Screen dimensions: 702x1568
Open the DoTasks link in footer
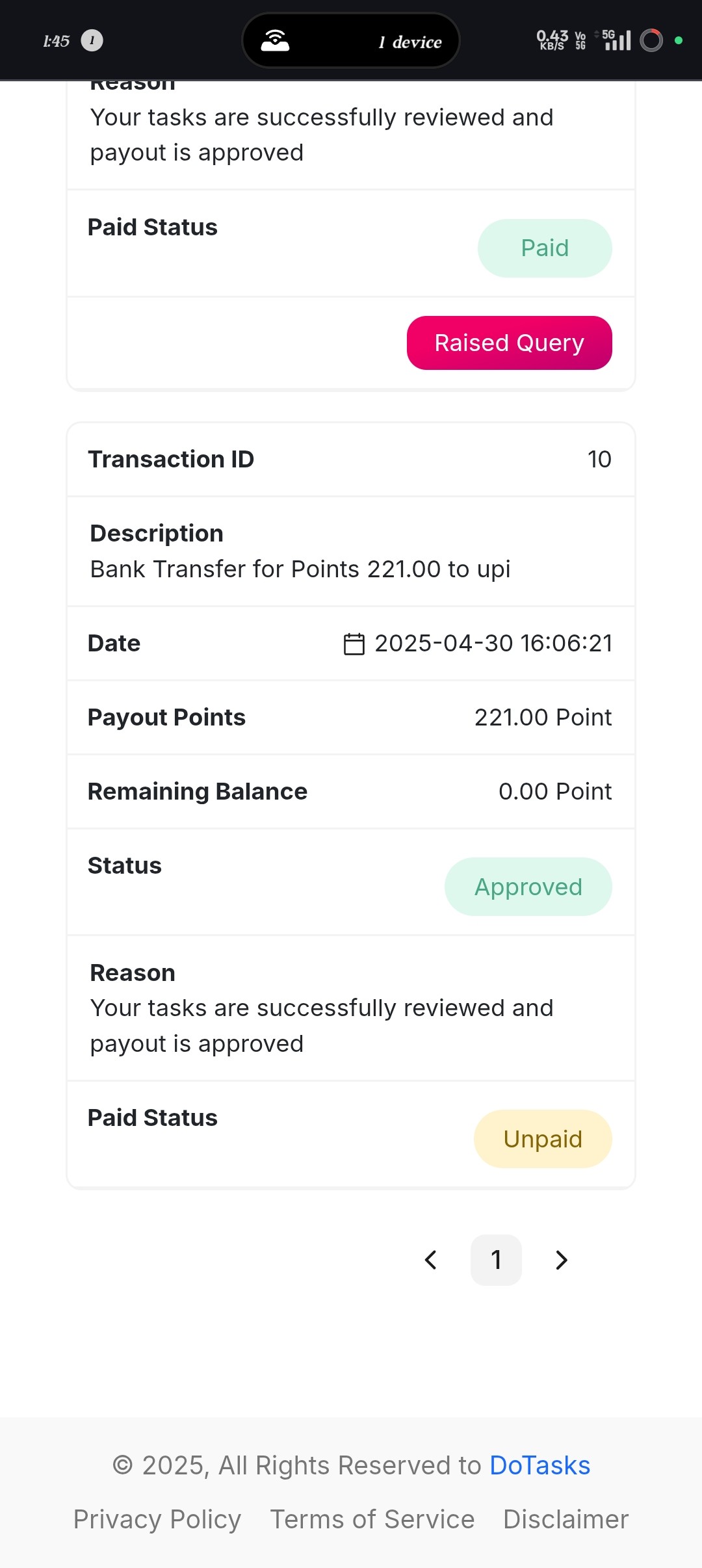pos(539,1465)
